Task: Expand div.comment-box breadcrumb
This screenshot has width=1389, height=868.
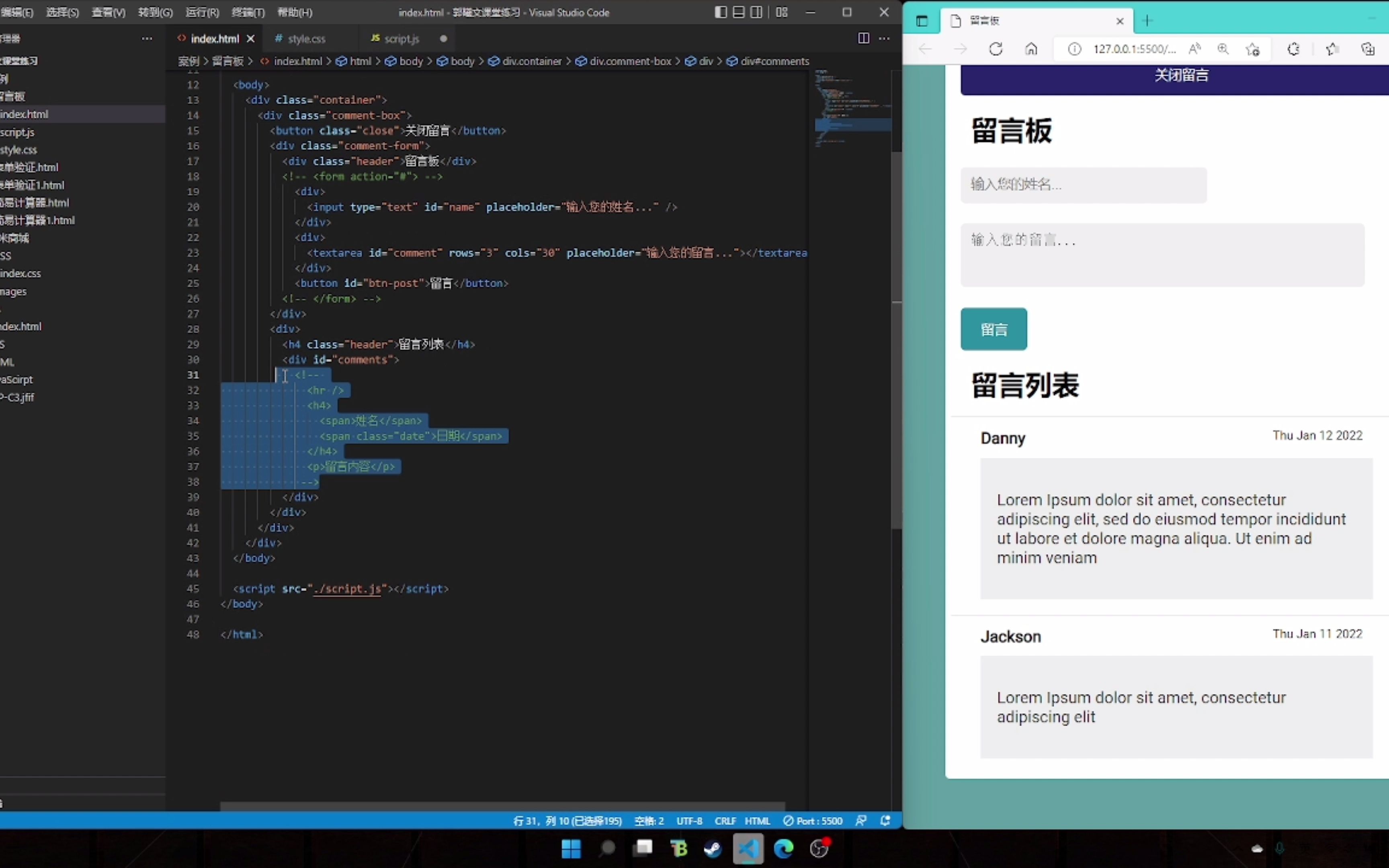Action: click(x=623, y=61)
